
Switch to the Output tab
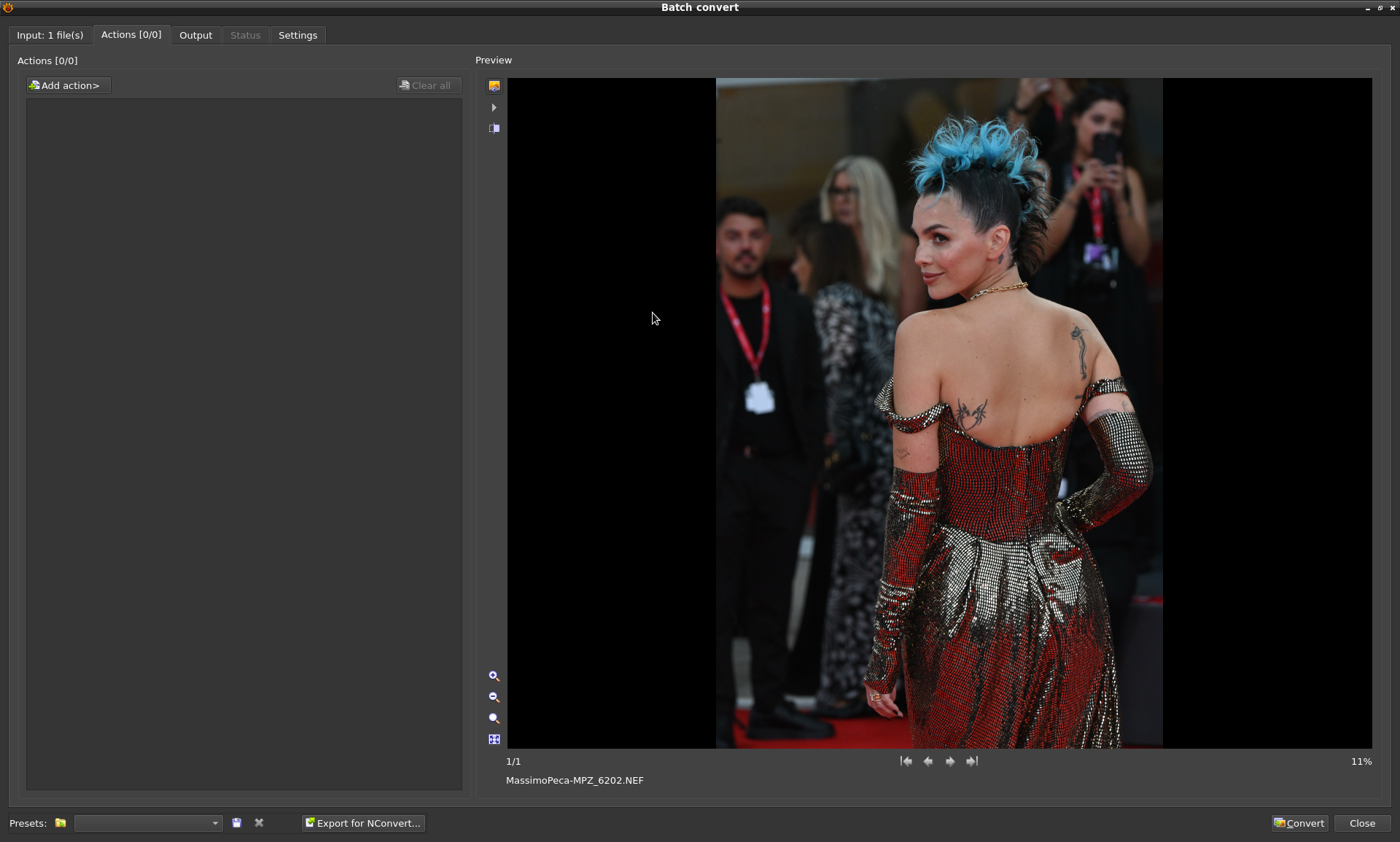pyautogui.click(x=195, y=35)
